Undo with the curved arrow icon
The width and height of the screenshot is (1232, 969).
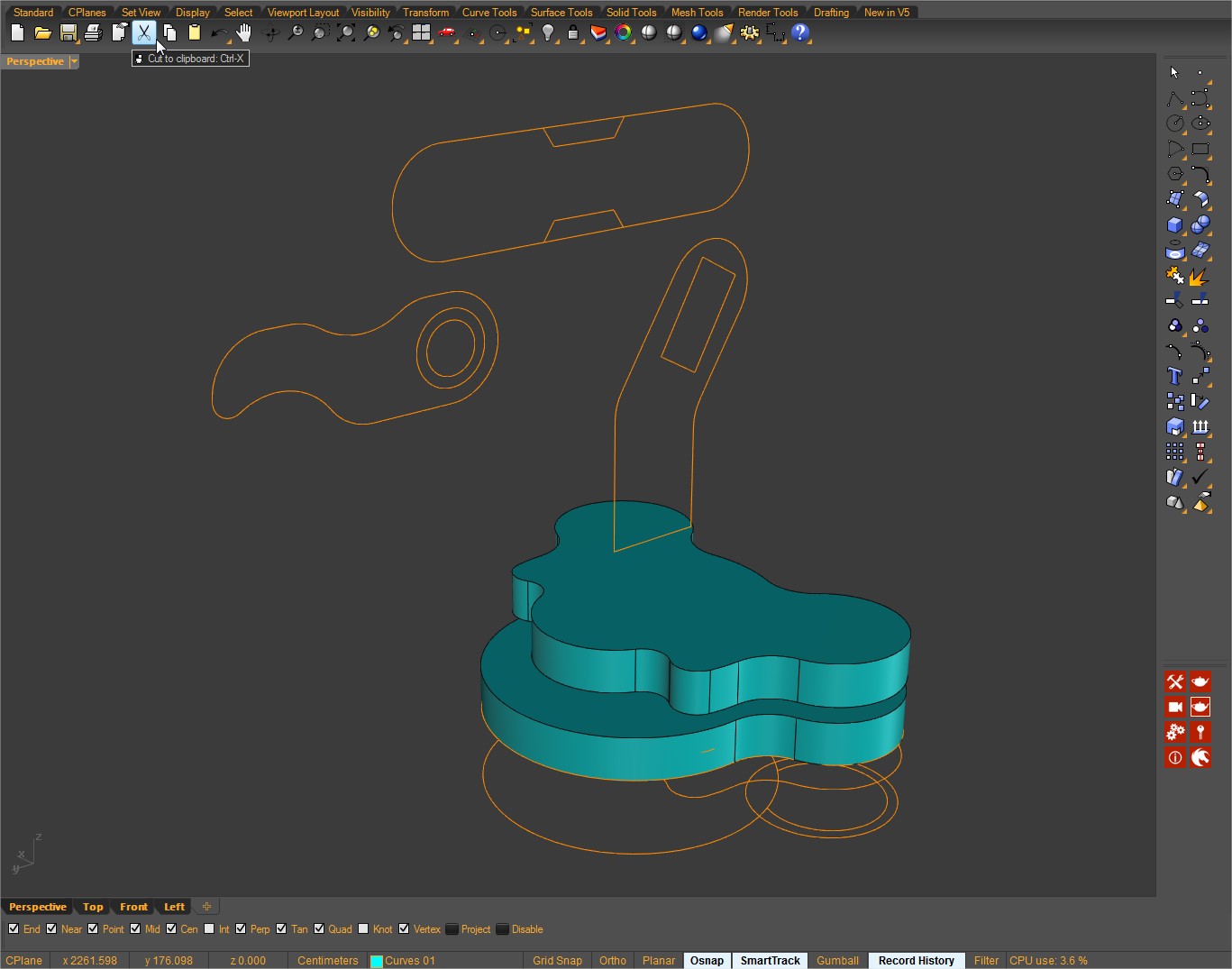pyautogui.click(x=219, y=33)
